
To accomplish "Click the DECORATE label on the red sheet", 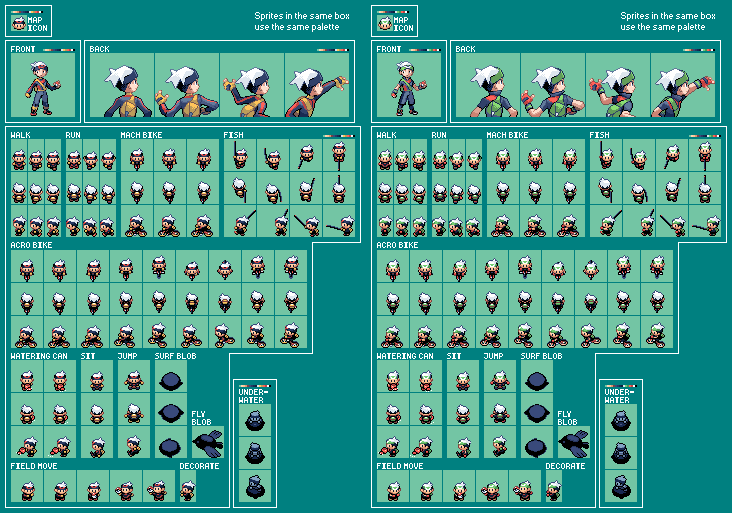I will 199,466.
